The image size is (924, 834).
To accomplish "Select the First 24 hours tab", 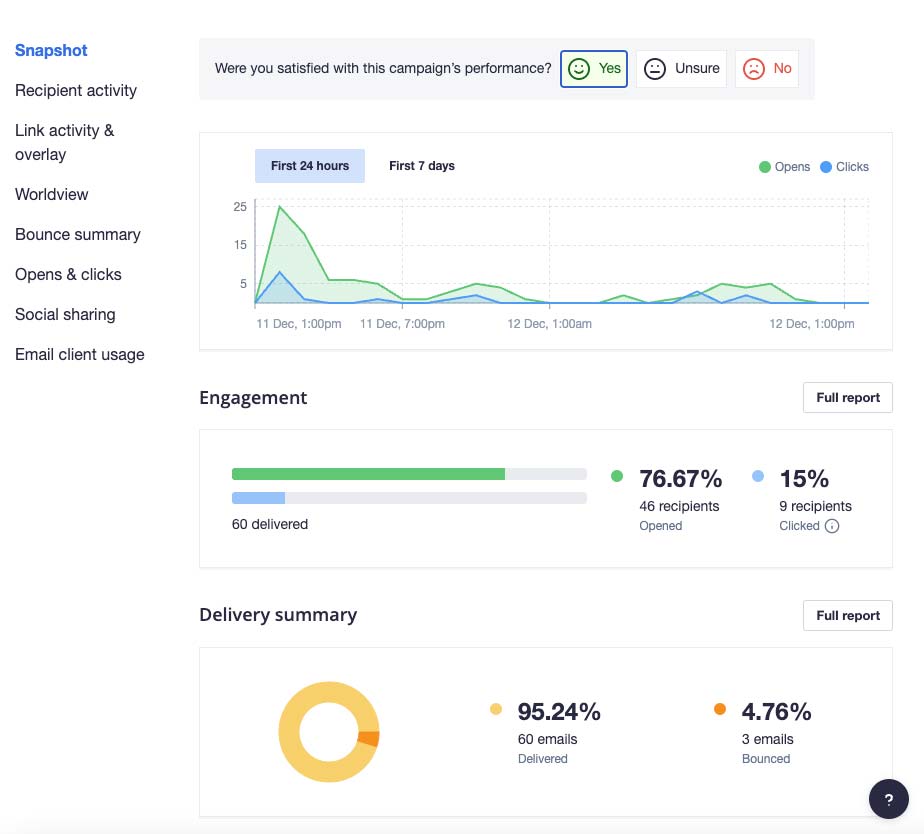I will coord(309,166).
